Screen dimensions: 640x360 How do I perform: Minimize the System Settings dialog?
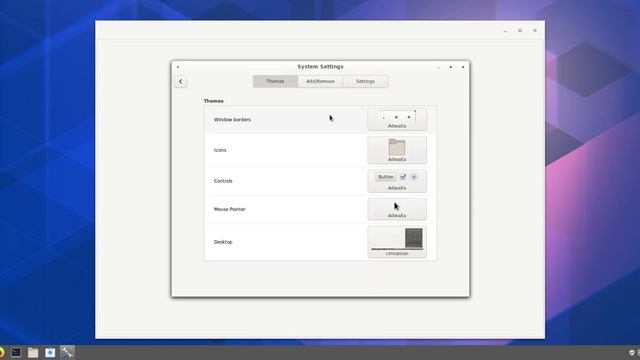point(438,67)
